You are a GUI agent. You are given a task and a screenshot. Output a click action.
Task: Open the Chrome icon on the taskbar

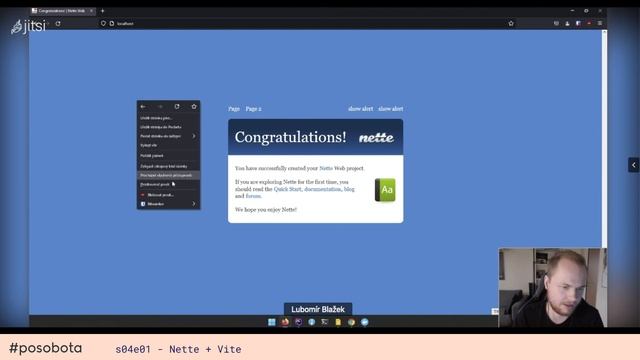pos(351,322)
